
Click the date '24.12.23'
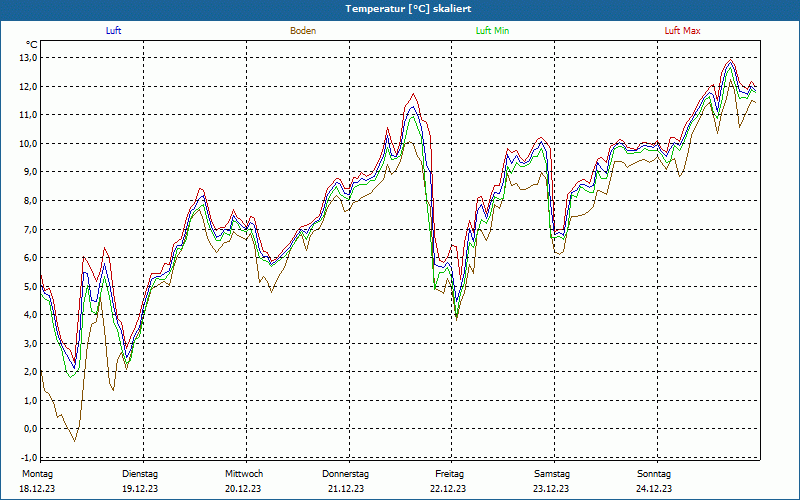click(x=654, y=489)
